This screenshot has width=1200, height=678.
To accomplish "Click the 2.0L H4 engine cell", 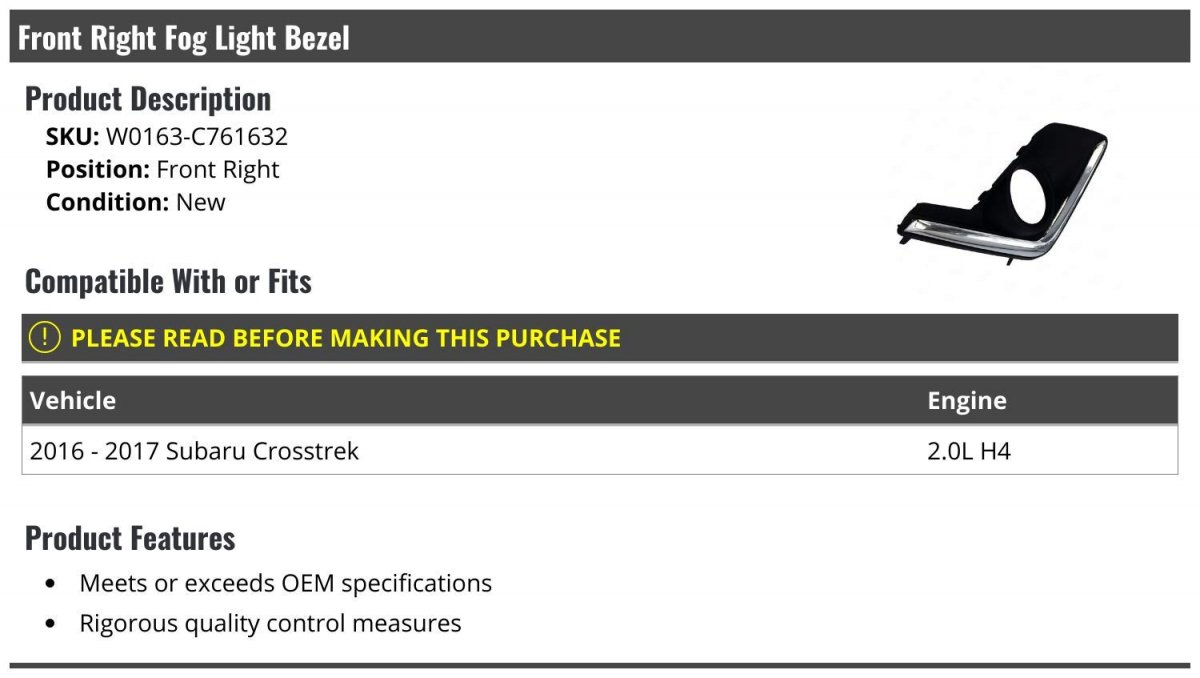I will tap(969, 451).
